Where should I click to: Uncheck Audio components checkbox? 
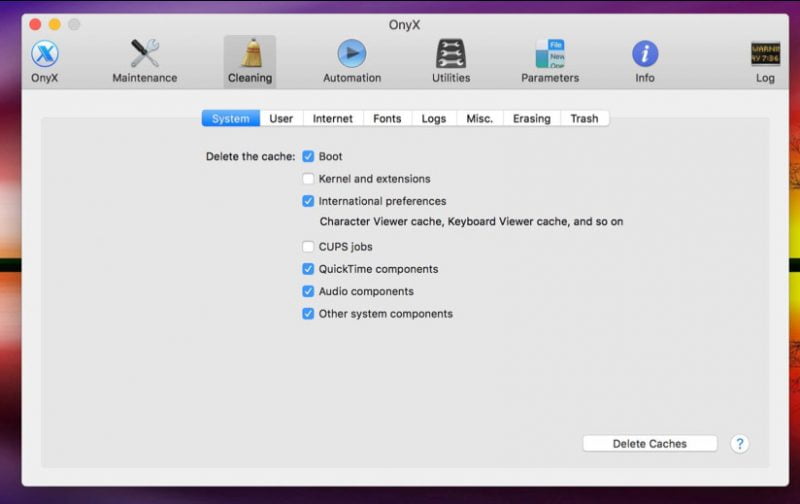[308, 291]
